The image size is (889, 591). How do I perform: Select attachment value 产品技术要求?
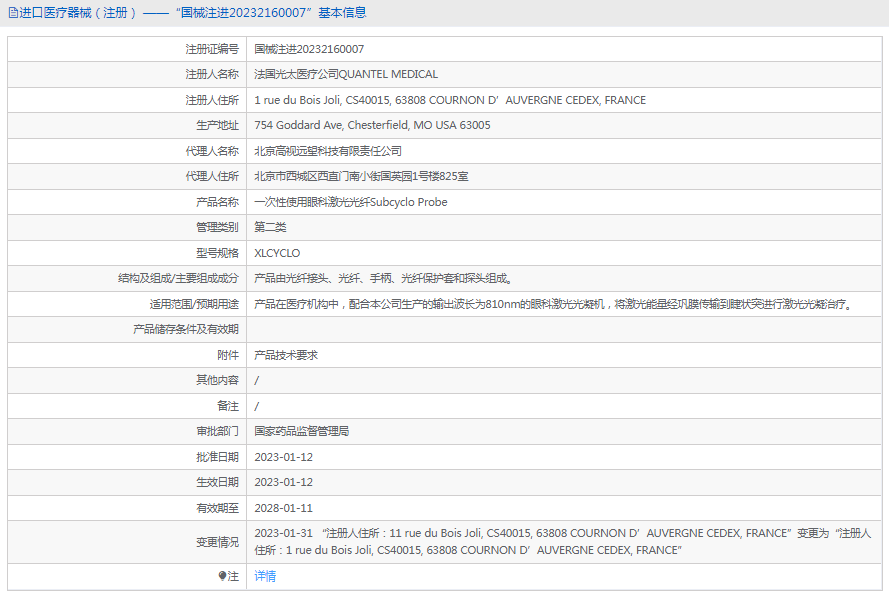(x=286, y=355)
